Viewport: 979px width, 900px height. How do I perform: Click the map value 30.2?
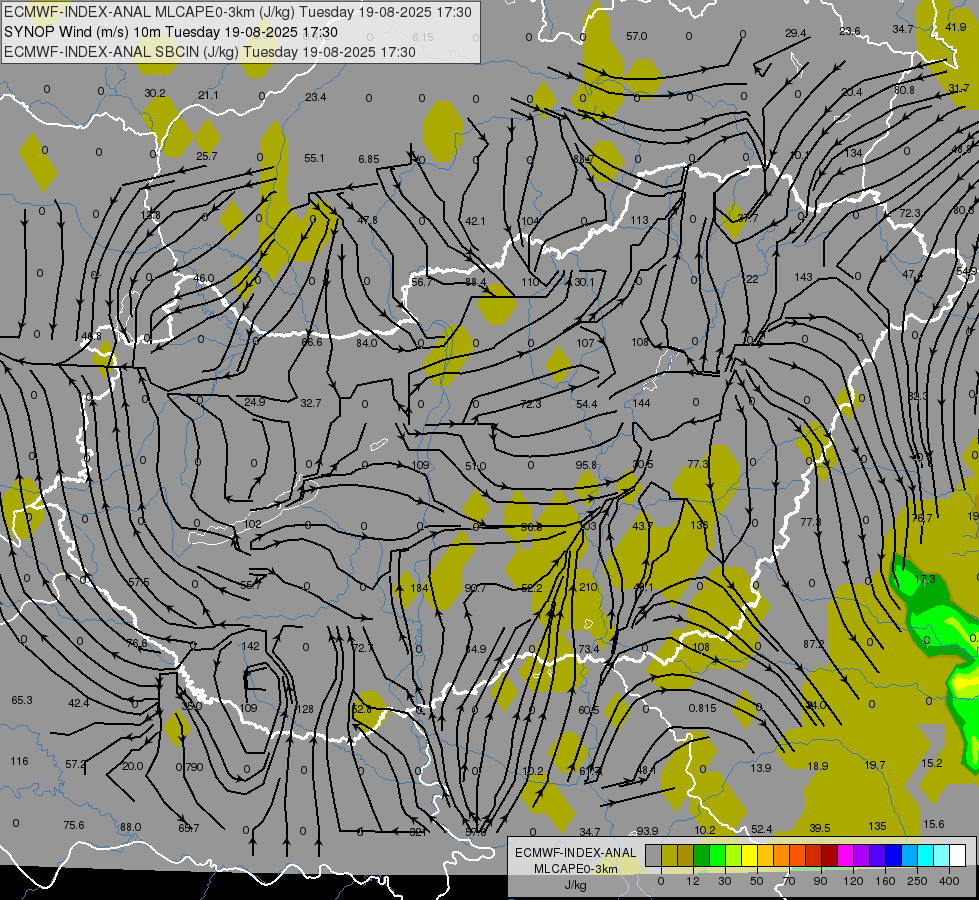(155, 93)
